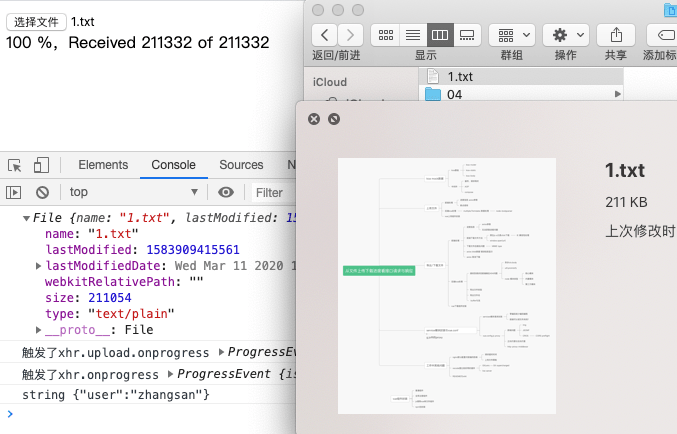Click the 选择文件 choose file button
This screenshot has width=677, height=434.
click(x=36, y=22)
